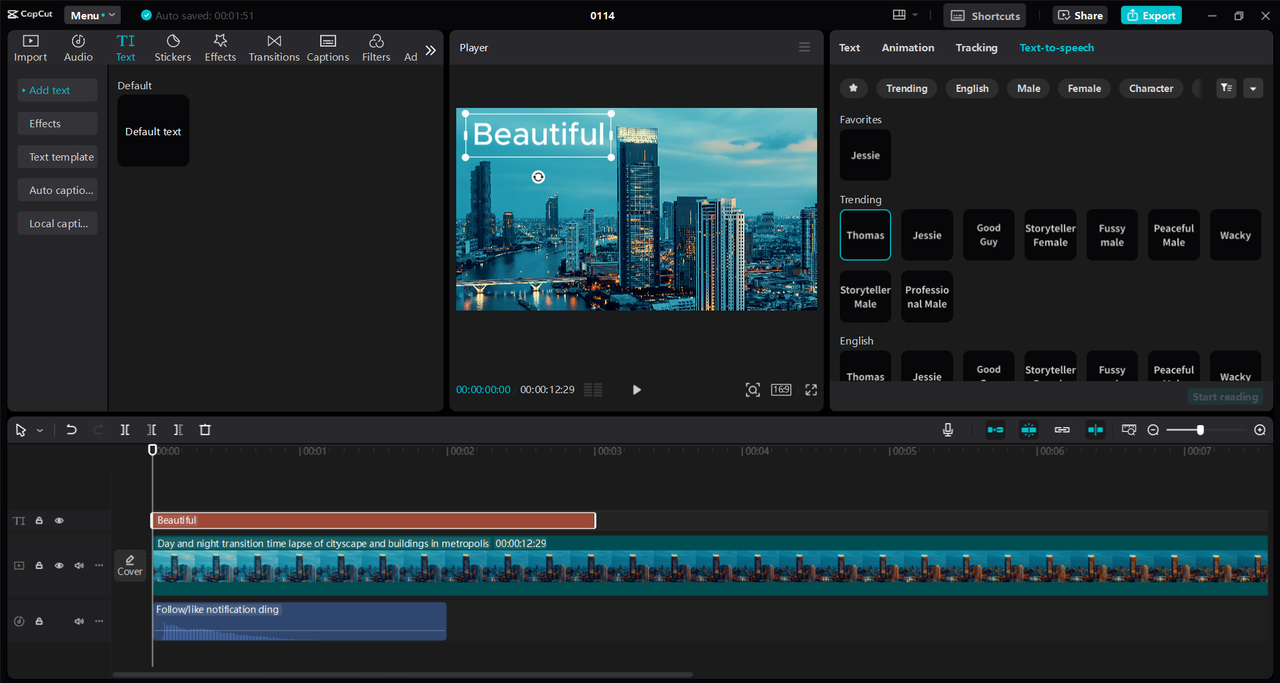
Task: Click the Share button
Action: coord(1080,15)
